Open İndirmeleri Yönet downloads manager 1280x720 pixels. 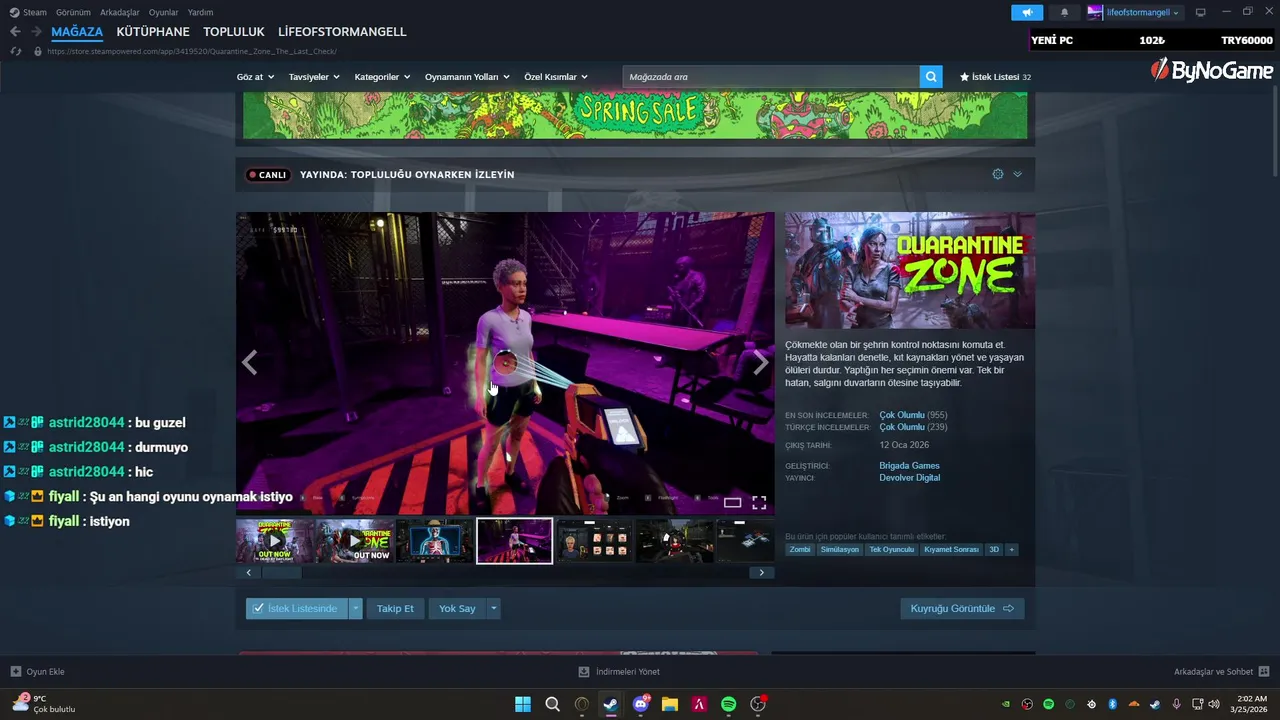click(619, 672)
